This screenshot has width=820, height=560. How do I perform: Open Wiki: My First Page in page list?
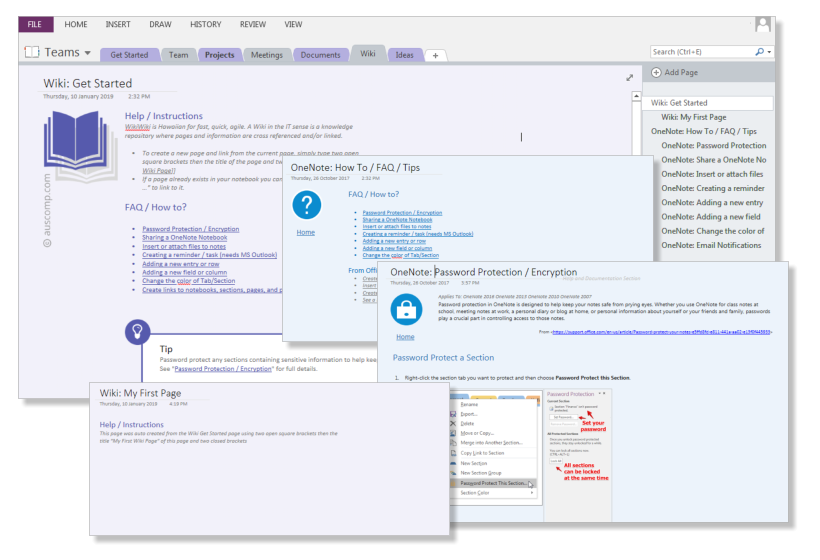pos(693,117)
